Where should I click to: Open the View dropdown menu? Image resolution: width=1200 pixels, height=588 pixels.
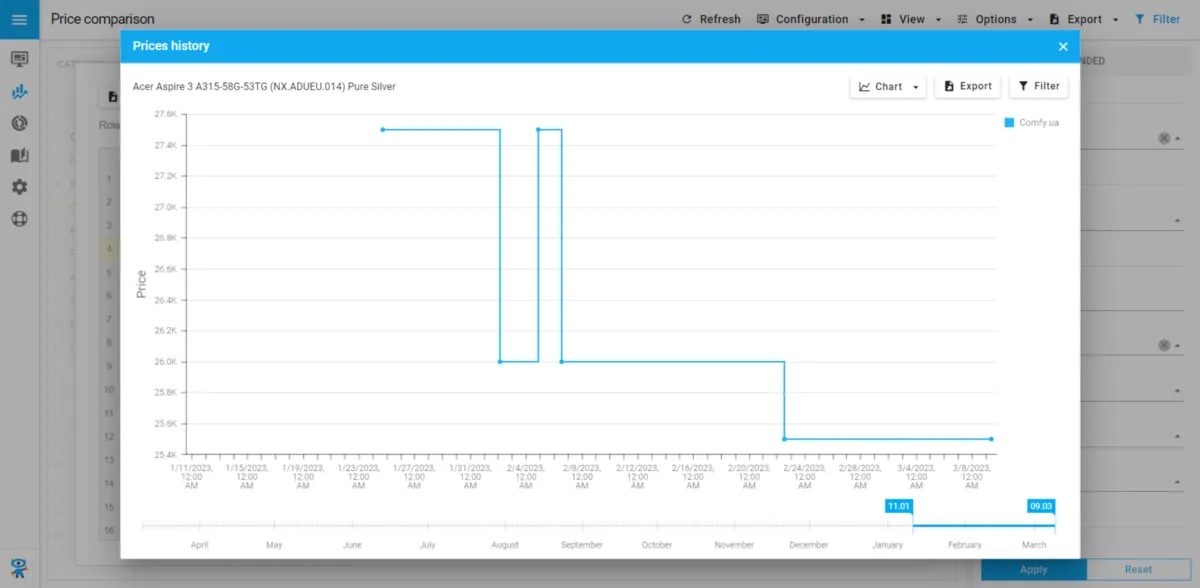911,19
